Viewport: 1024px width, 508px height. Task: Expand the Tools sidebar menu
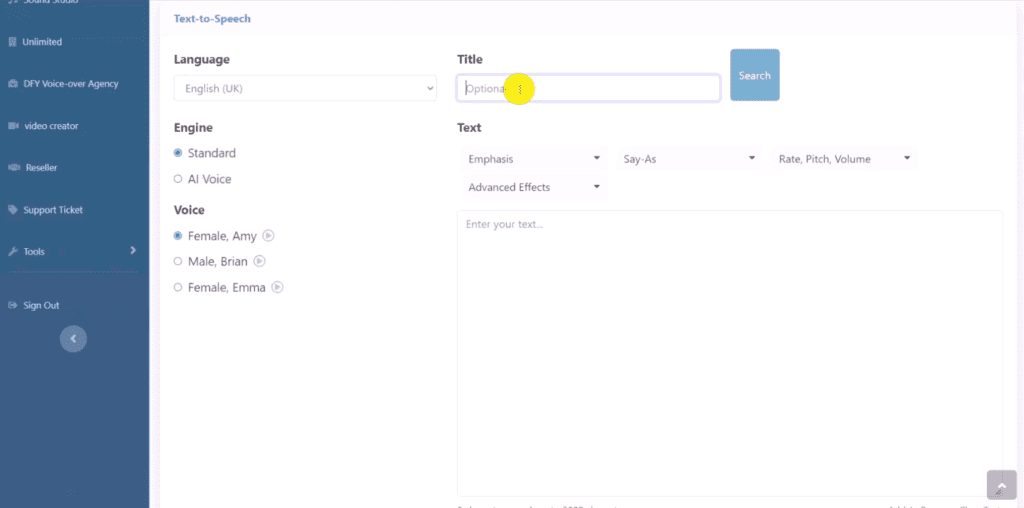point(72,251)
